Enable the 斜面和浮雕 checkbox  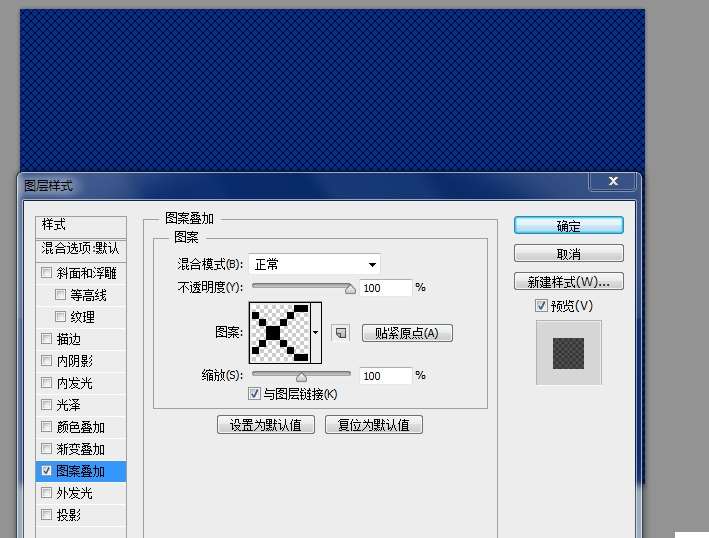click(46, 273)
